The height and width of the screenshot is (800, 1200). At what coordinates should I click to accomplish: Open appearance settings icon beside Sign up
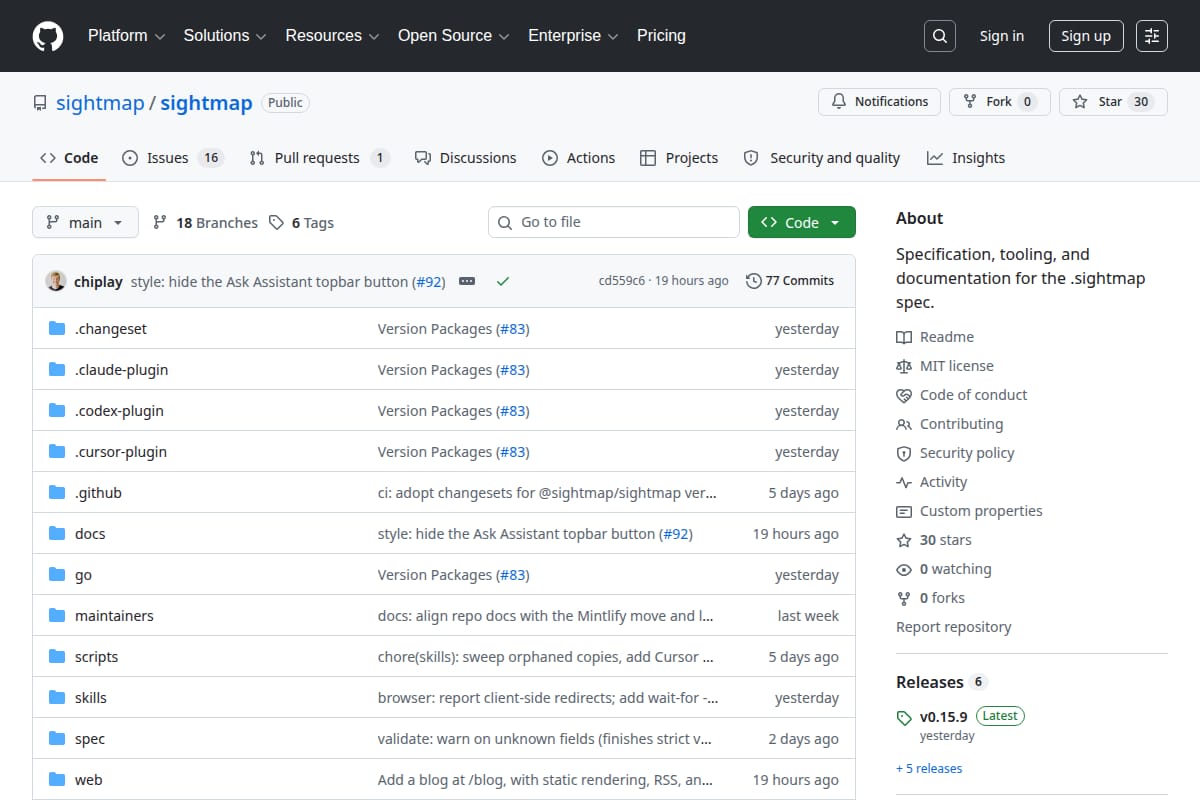click(x=1152, y=36)
